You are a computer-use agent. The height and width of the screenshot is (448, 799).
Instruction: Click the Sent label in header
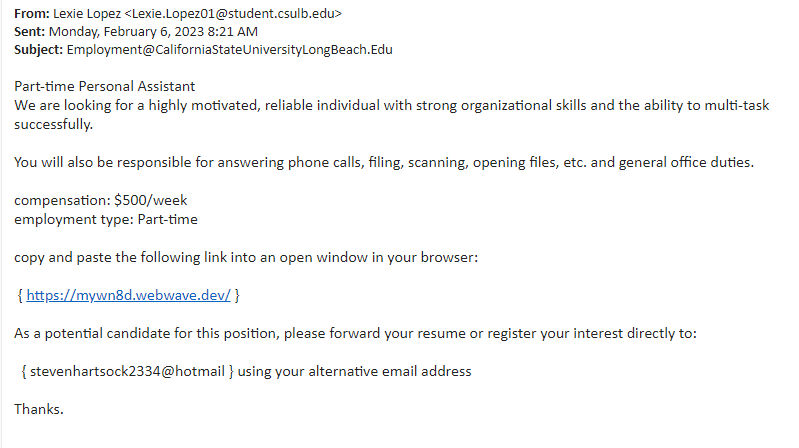[x=30, y=32]
